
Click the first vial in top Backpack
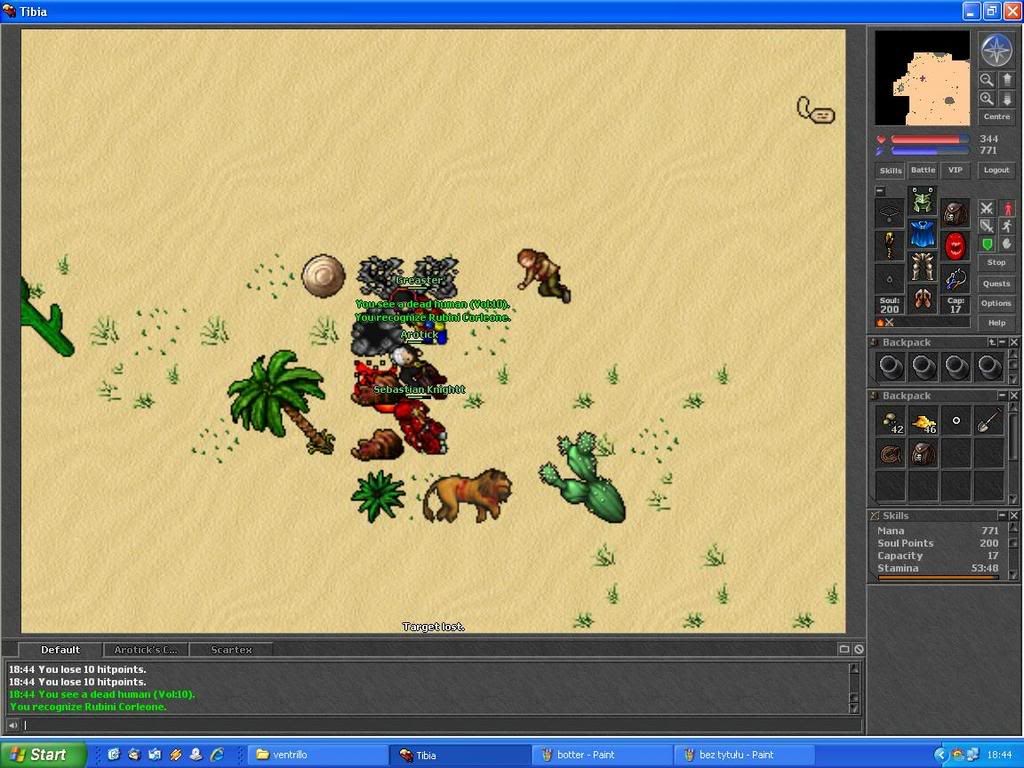(891, 367)
